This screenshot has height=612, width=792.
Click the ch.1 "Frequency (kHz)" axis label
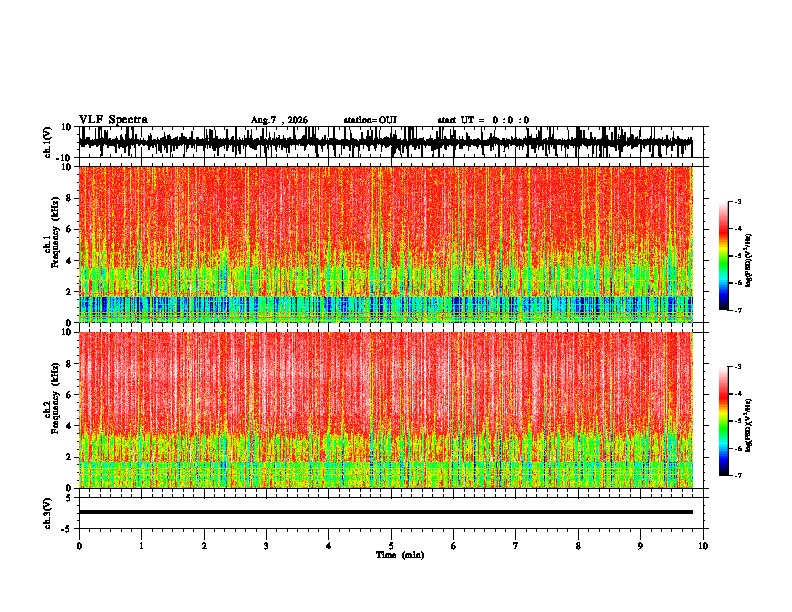click(54, 232)
